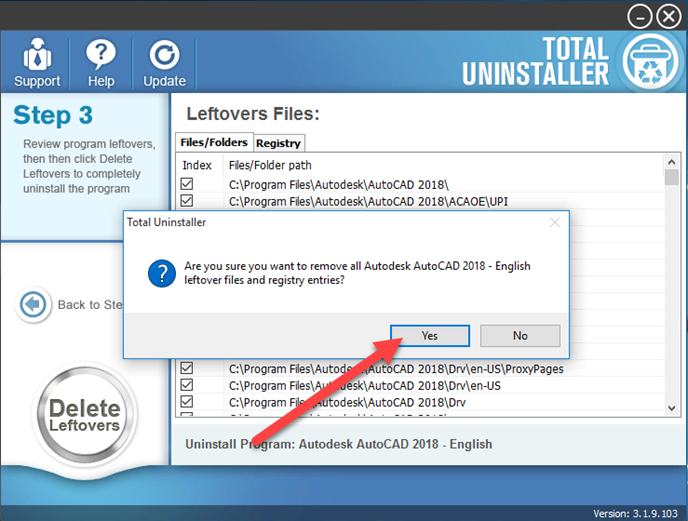Viewport: 688px width, 521px height.
Task: Uncheck the checkbox for path ending in \Drv
Action: click(187, 401)
